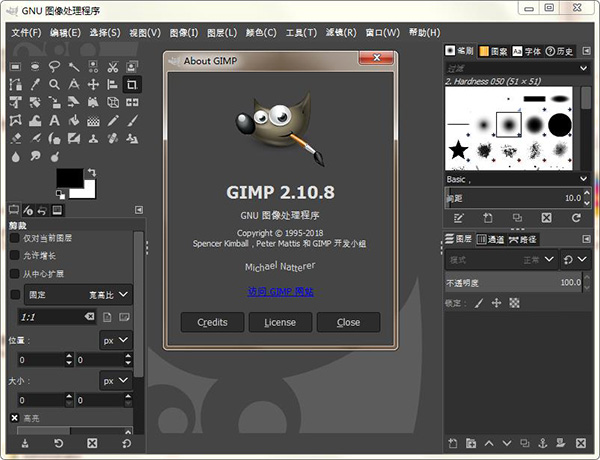Select the Alignment tool
600x460 pixels.
coord(112,85)
